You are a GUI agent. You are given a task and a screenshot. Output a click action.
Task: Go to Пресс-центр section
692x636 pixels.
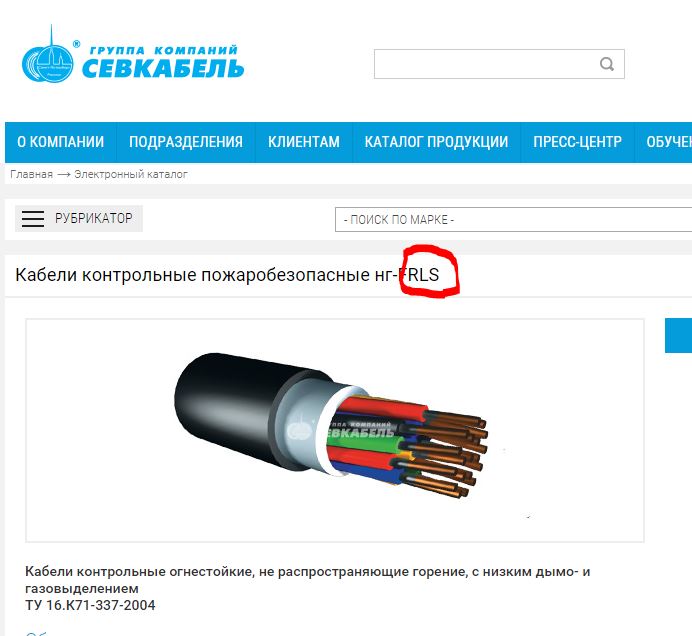[x=577, y=142]
